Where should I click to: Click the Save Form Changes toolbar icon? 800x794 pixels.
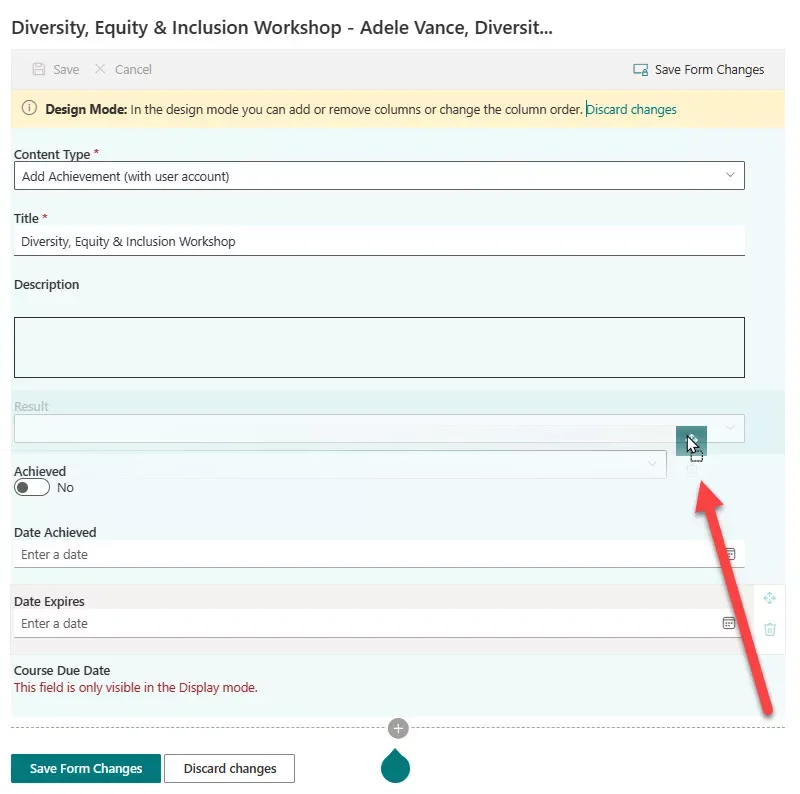(641, 70)
